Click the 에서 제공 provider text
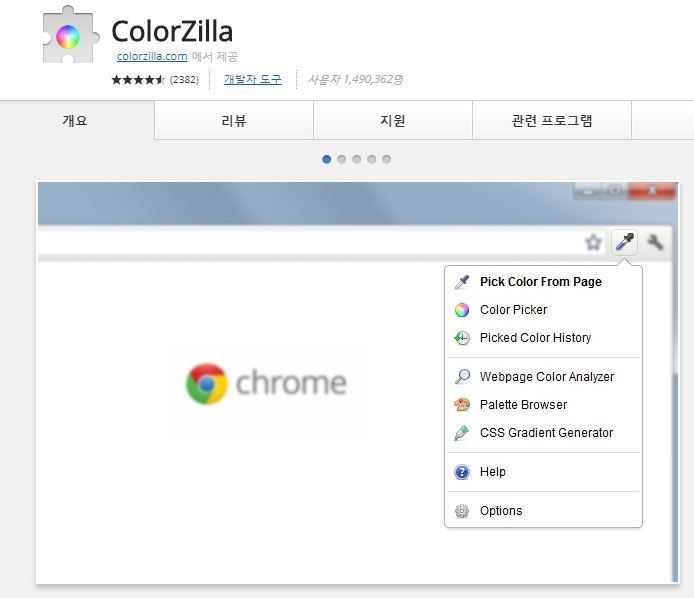Image resolution: width=694 pixels, height=598 pixels. [x=215, y=57]
